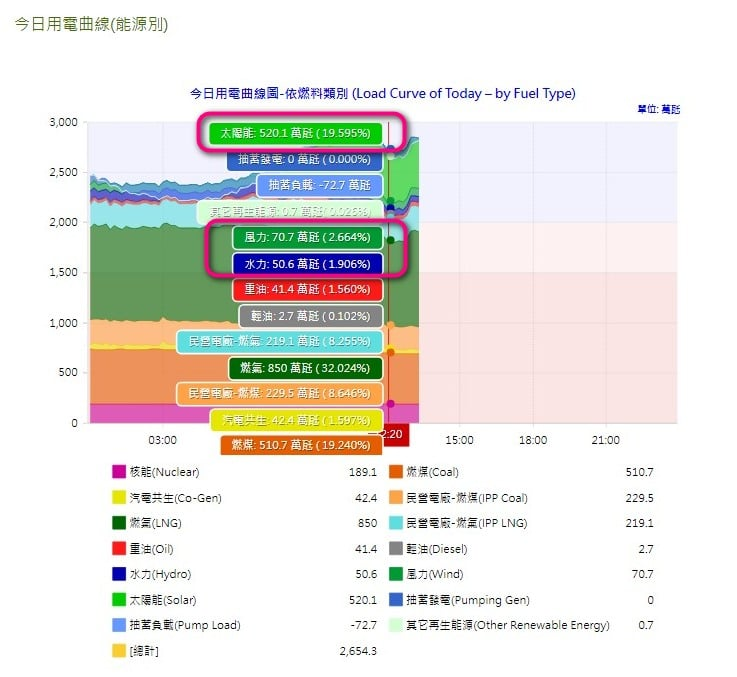Click the orange Coal legend color square

(396, 472)
